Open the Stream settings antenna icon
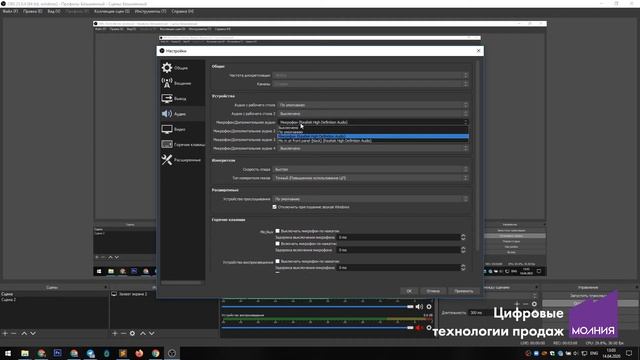The image size is (640, 360). tap(167, 83)
